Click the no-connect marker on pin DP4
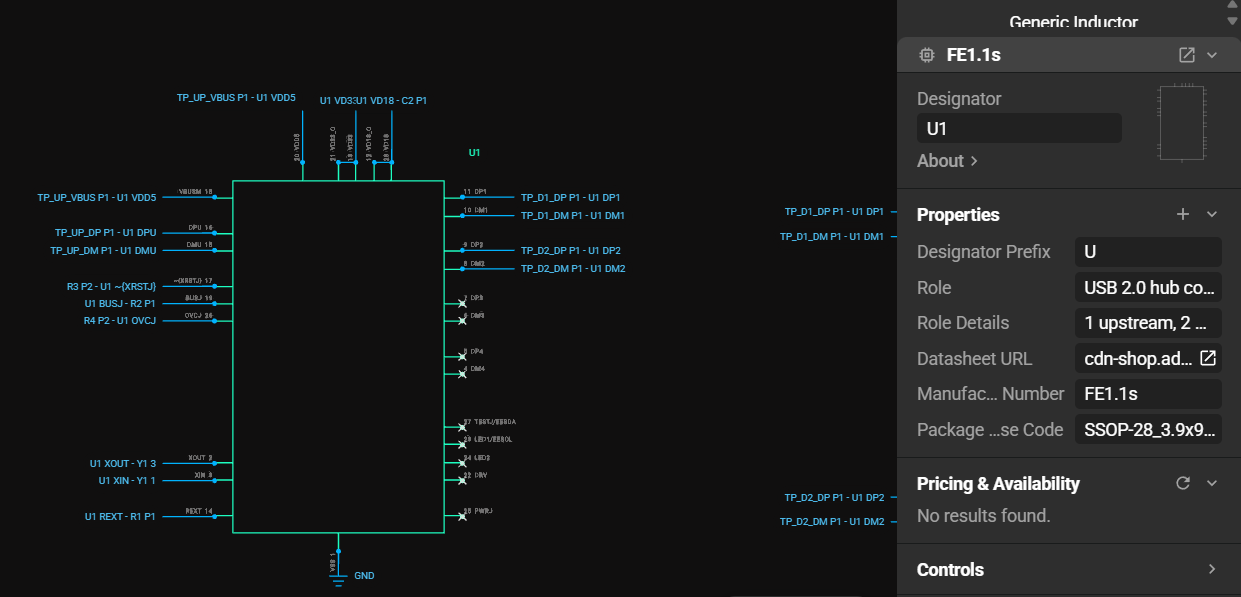This screenshot has width=1241, height=597. 462,356
